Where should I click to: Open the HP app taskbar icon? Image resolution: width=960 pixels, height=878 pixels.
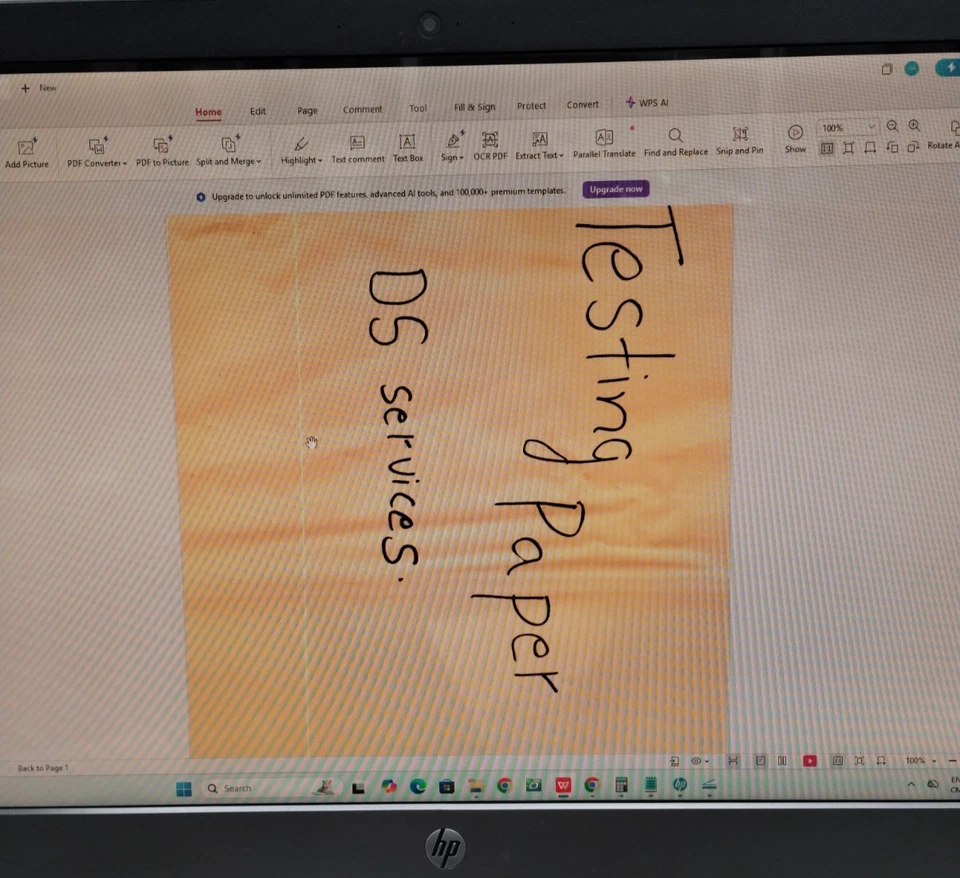click(680, 784)
